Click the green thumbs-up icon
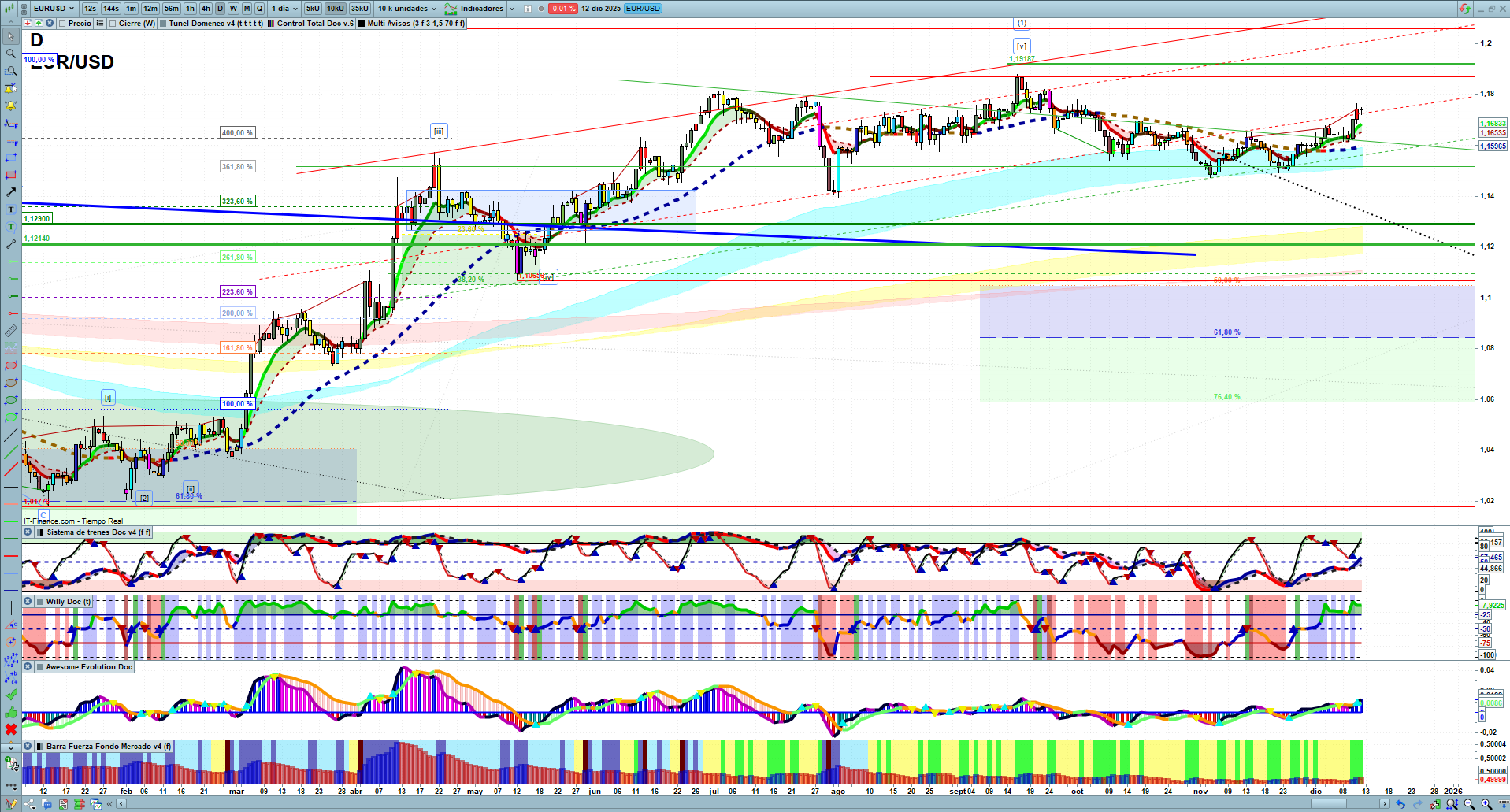The width and height of the screenshot is (1510, 812). coord(10,712)
